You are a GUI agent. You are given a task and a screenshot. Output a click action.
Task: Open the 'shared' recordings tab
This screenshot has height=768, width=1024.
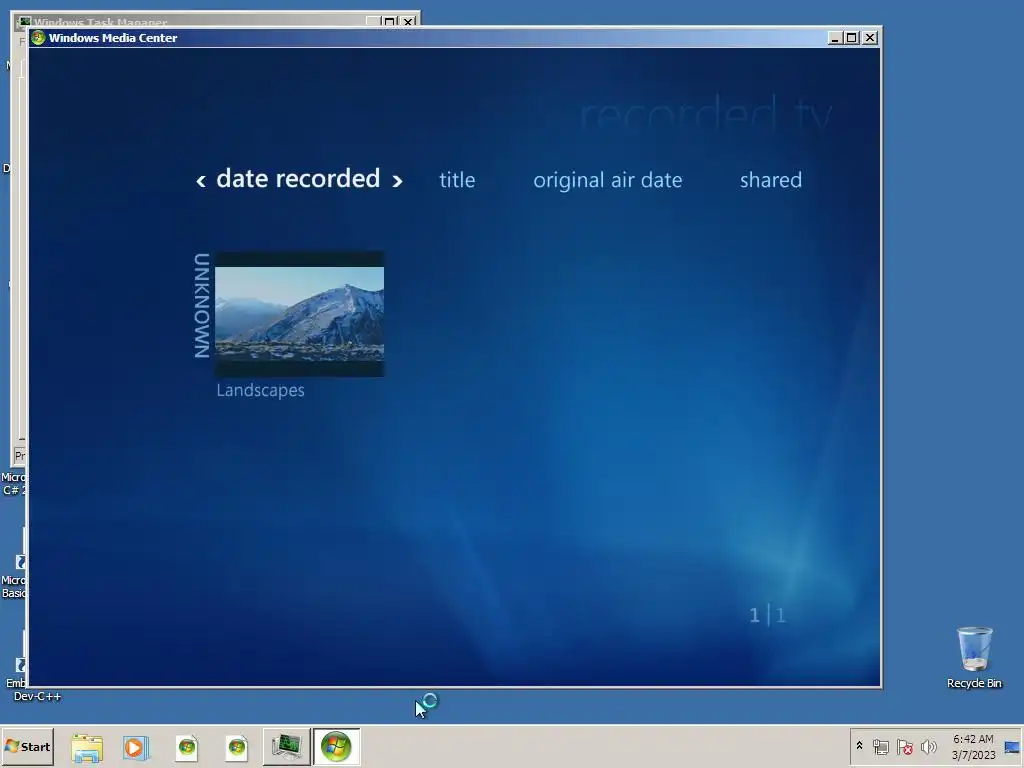point(771,180)
